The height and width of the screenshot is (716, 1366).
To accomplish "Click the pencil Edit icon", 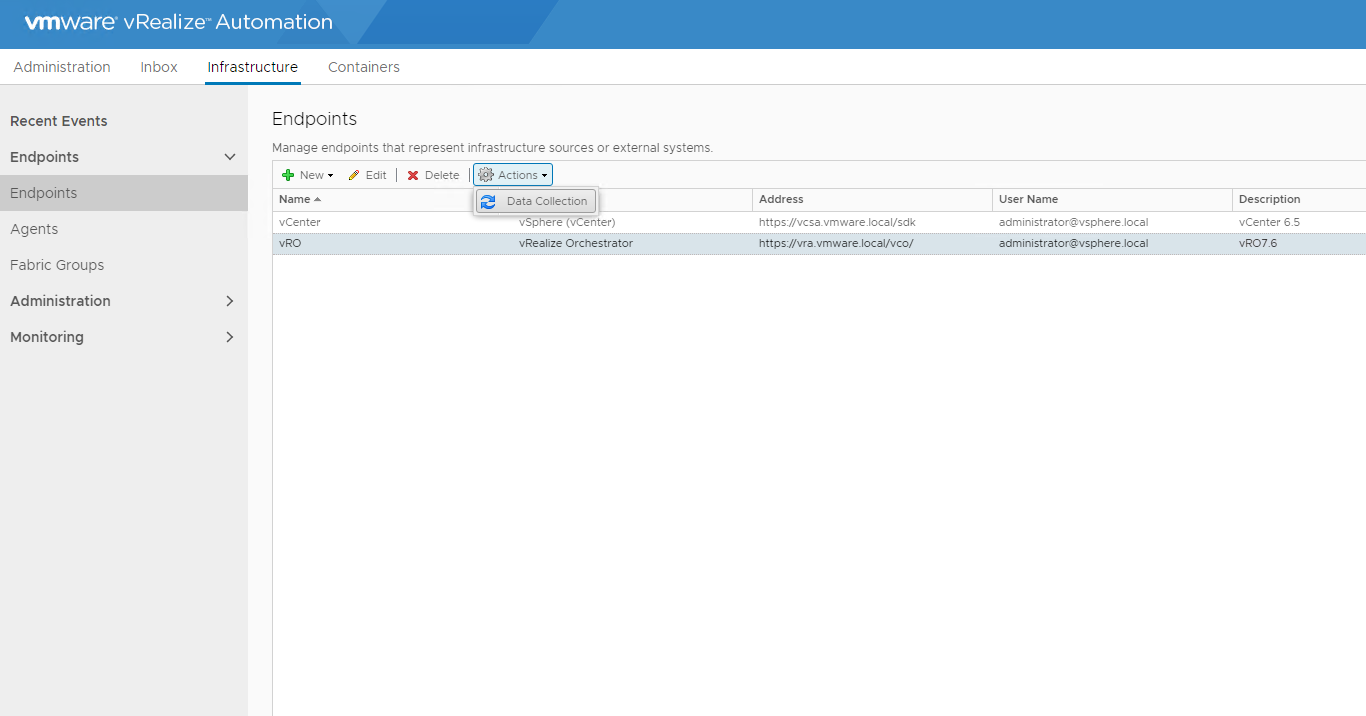I will (354, 175).
